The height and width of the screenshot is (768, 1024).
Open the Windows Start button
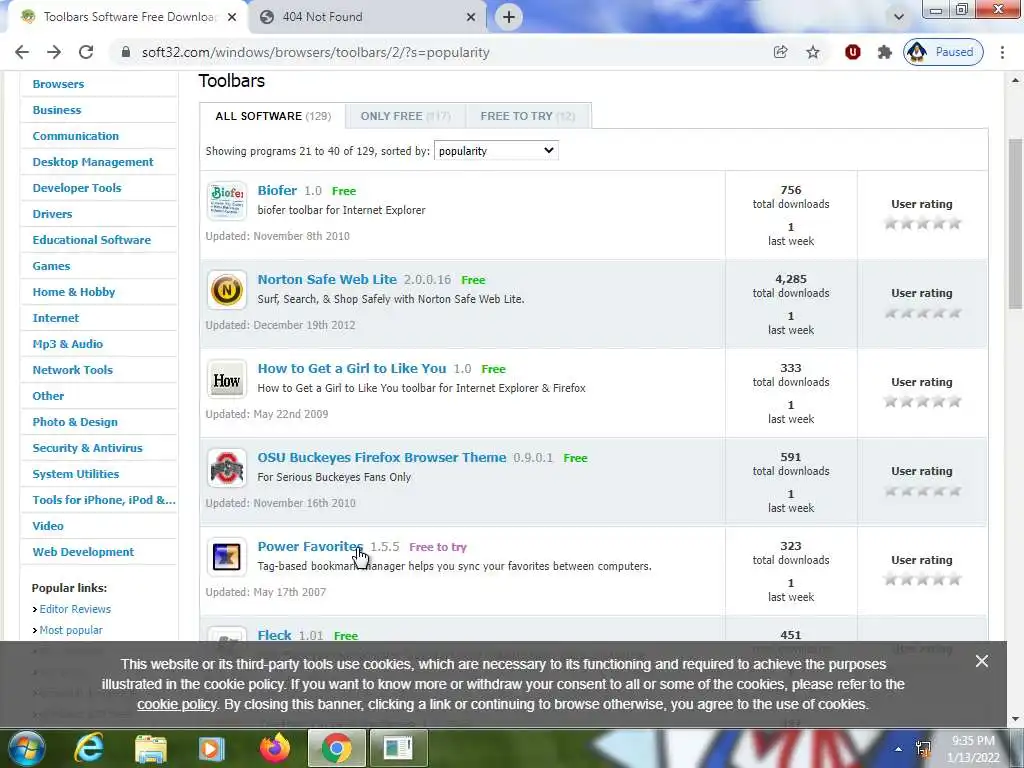click(x=27, y=748)
